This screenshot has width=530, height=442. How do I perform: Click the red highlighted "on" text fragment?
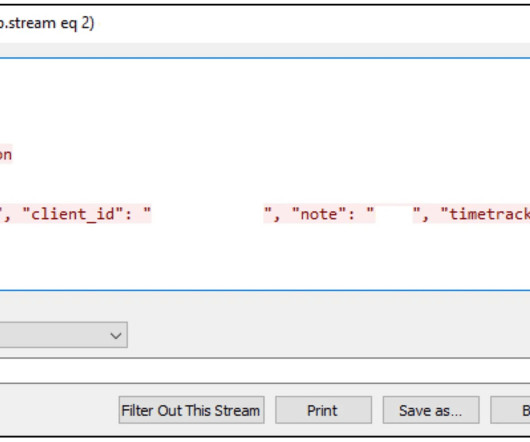(6, 155)
